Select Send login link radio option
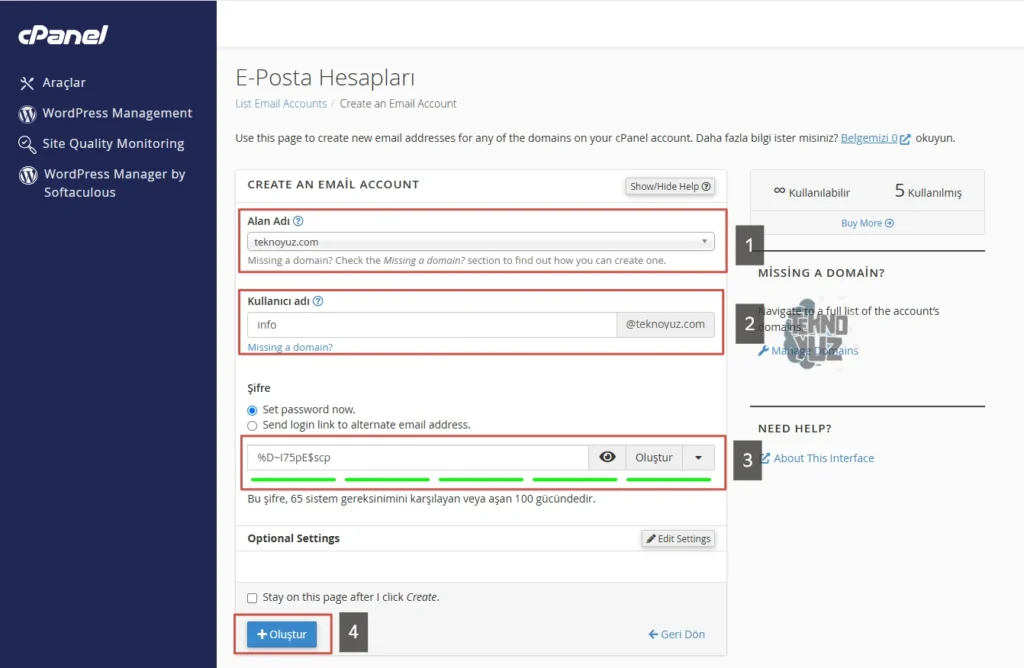 [252, 426]
